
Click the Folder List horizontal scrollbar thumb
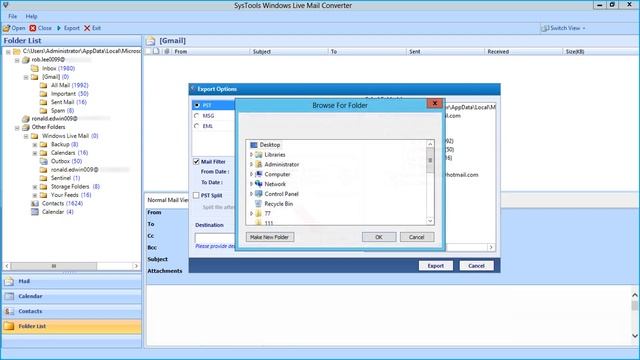click(54, 266)
